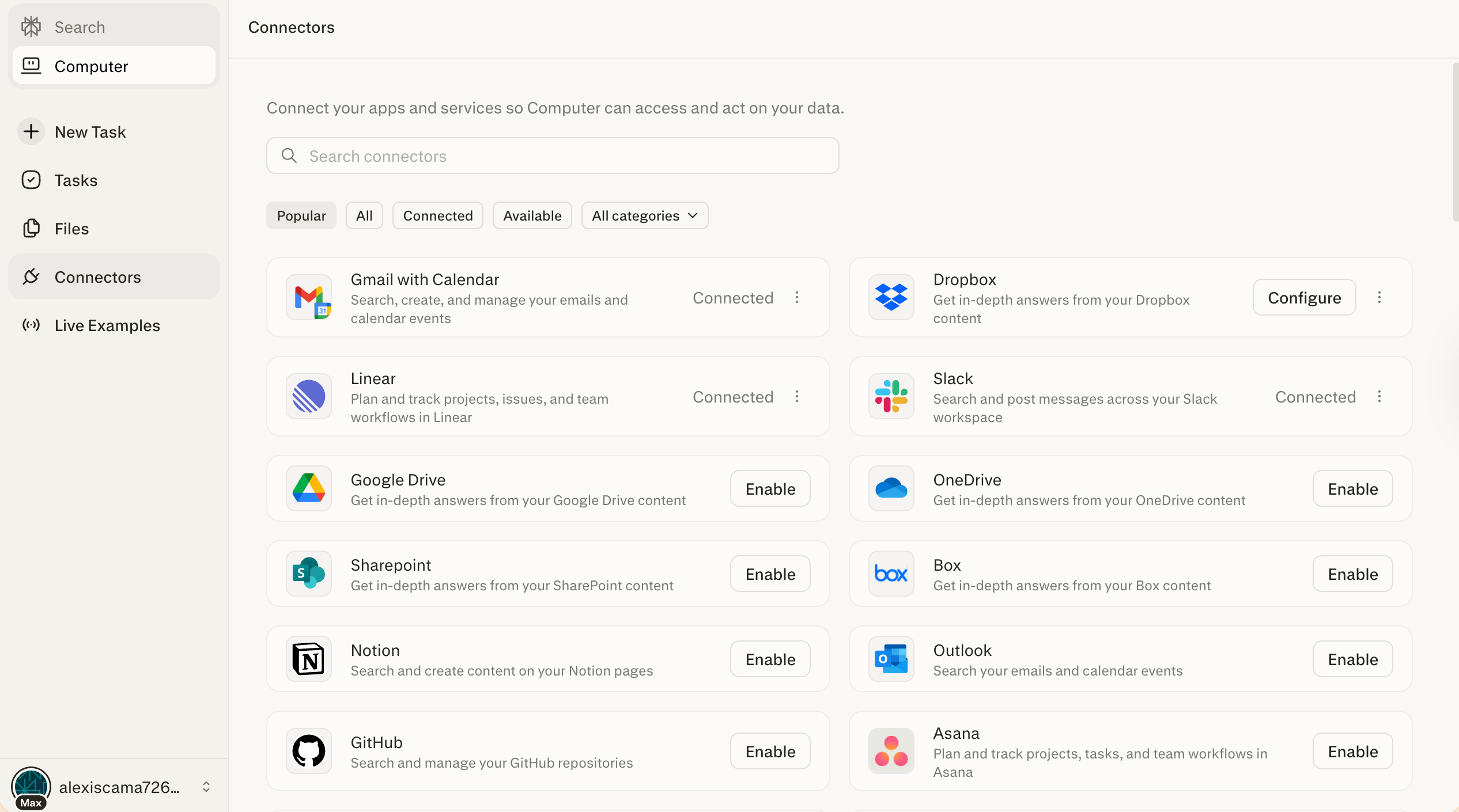
Task: Expand the All categories dropdown
Action: tap(645, 215)
